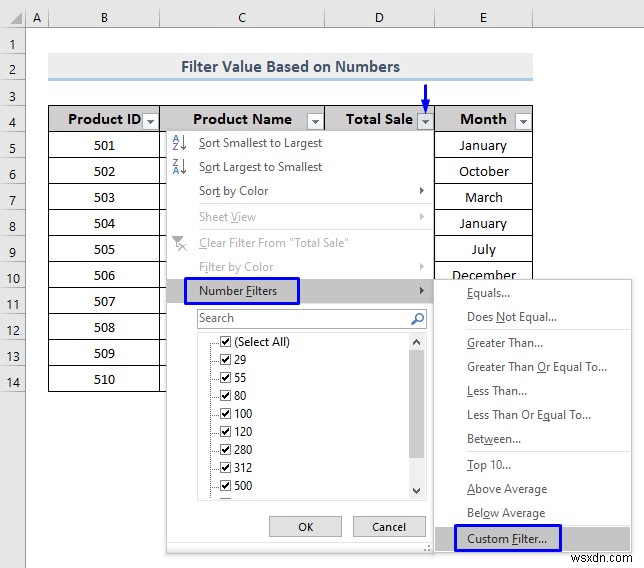Select column A header
The height and width of the screenshot is (568, 644).
coord(37,18)
